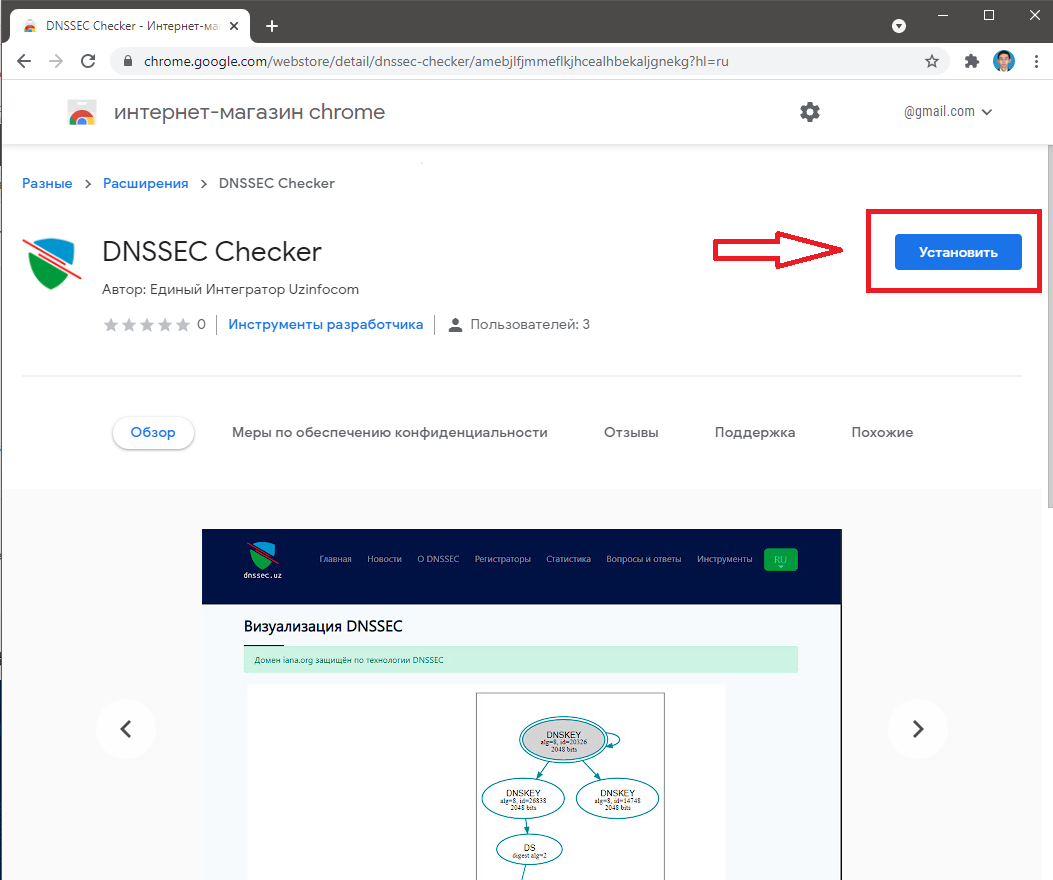1053x880 pixels.
Task: Open the Chrome three-dot menu
Action: (1036, 61)
